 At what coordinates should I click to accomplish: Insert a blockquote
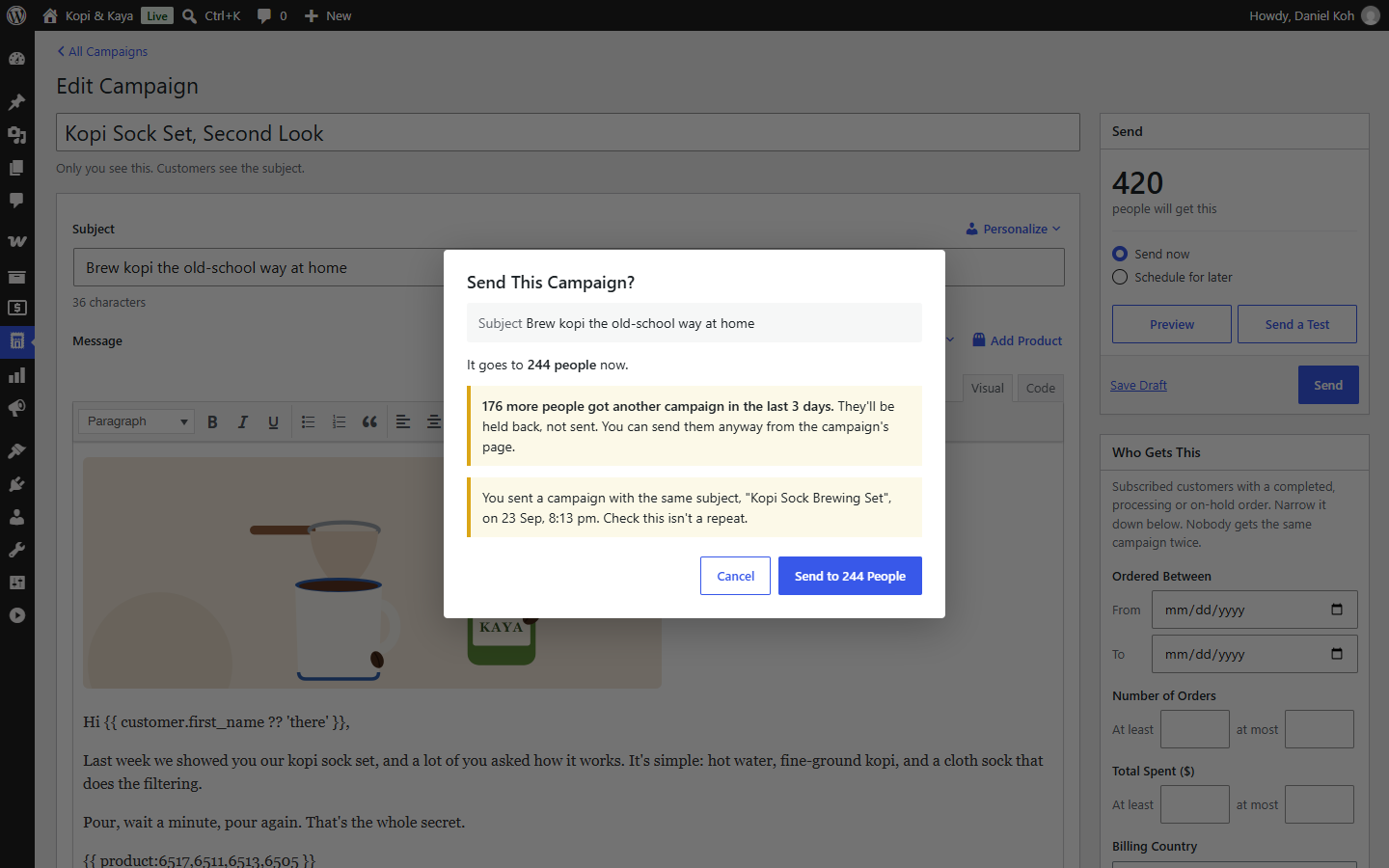(x=369, y=421)
